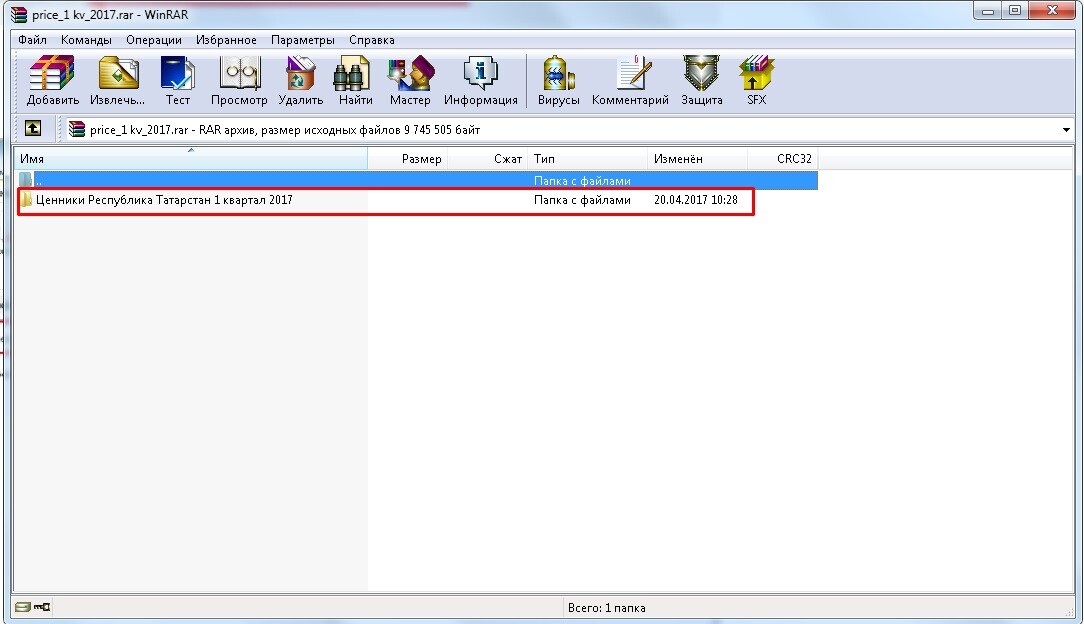
Task: Click the address bar archive path text
Action: click(285, 130)
